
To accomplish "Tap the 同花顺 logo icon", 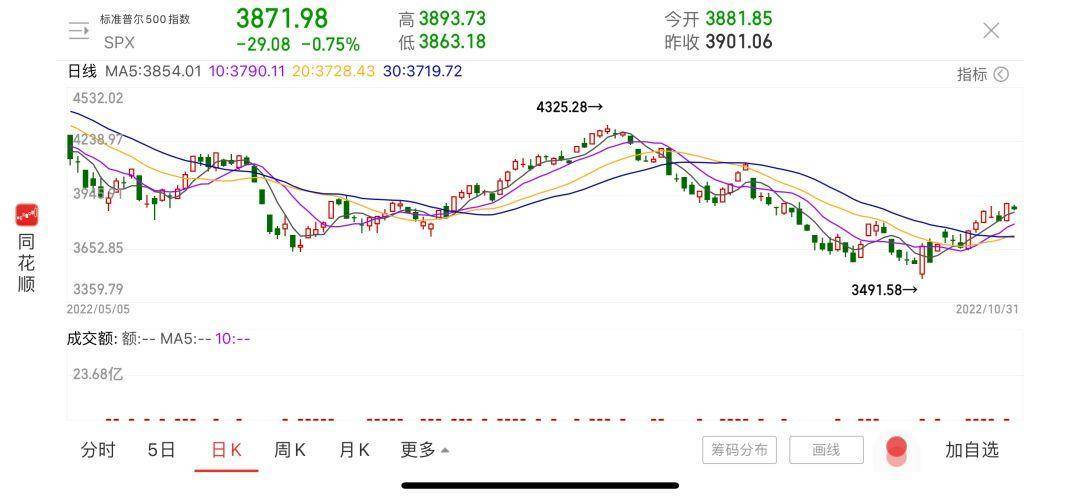I will click(27, 215).
